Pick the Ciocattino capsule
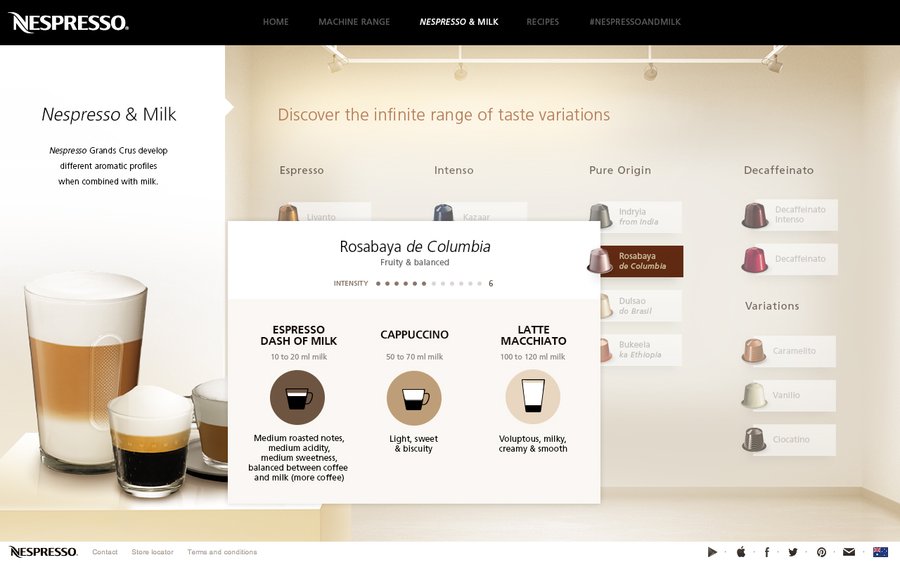 click(789, 440)
